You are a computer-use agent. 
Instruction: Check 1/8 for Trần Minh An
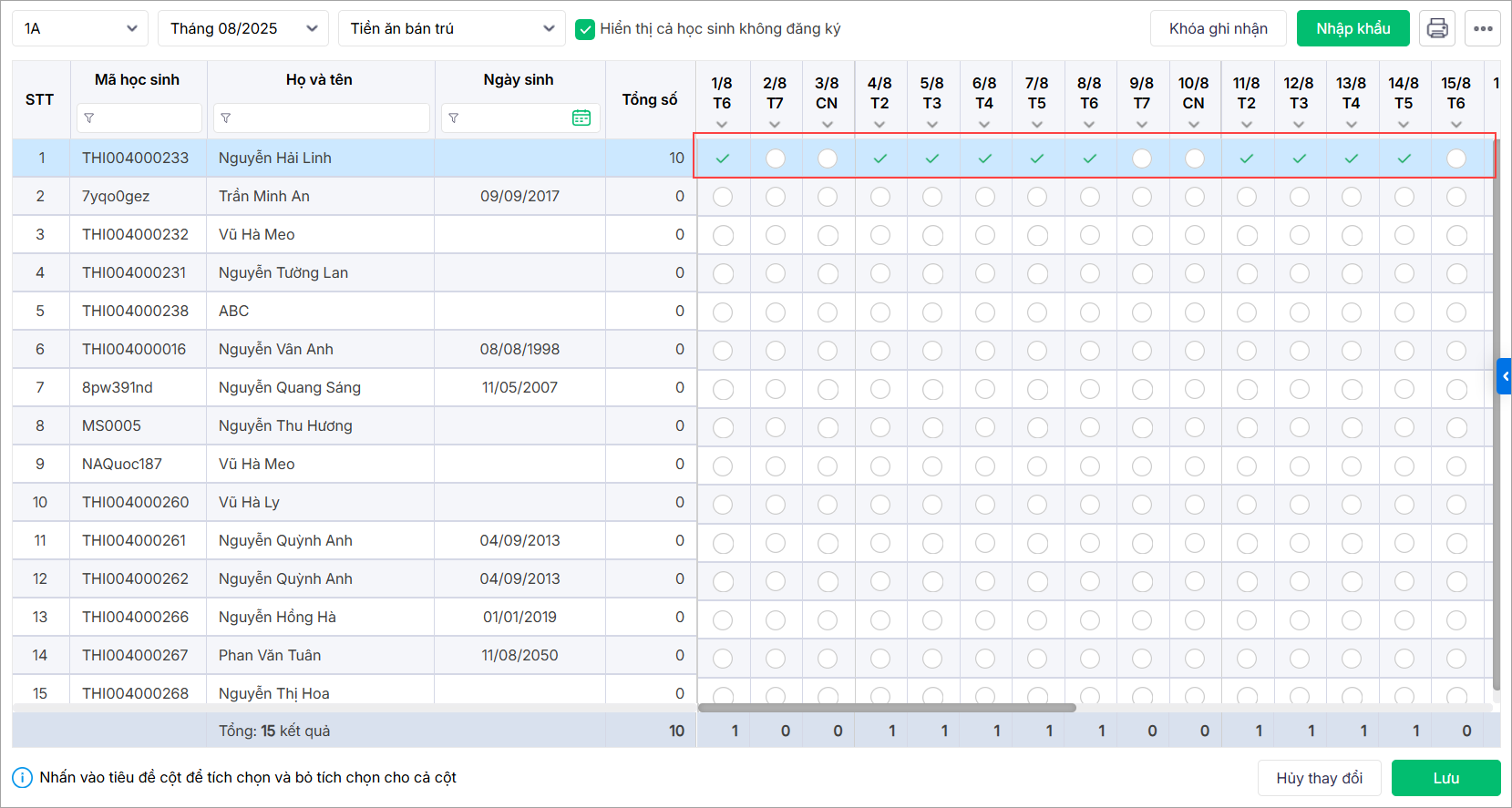[x=723, y=197]
